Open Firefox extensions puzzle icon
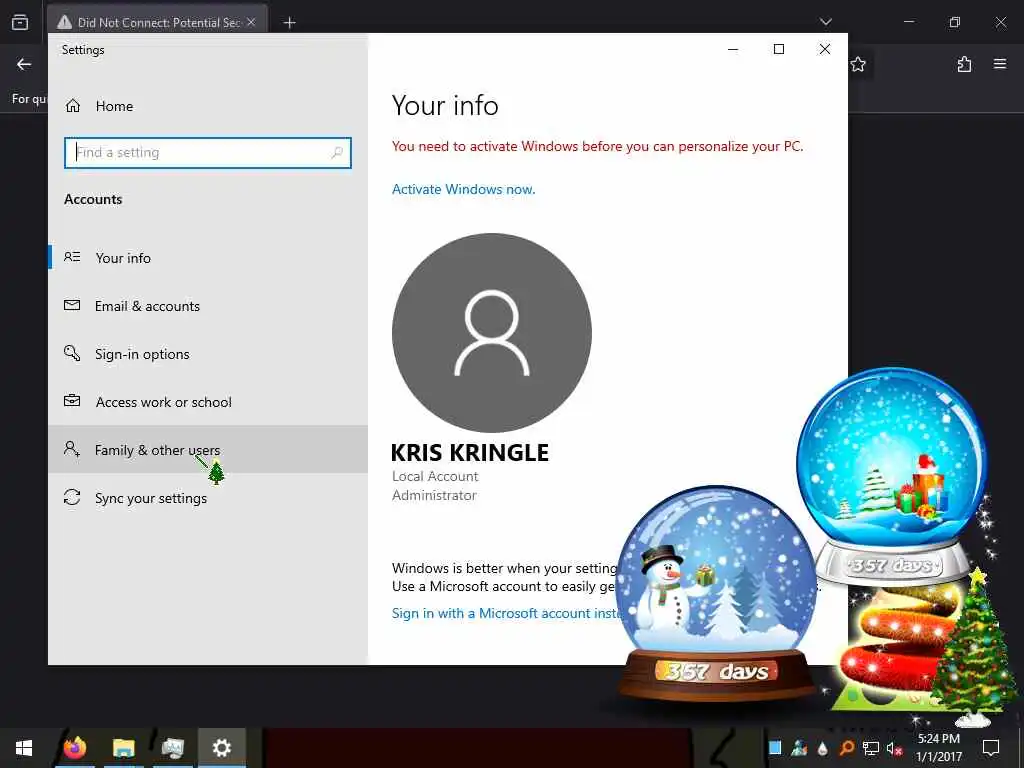The height and width of the screenshot is (768, 1024). [965, 64]
